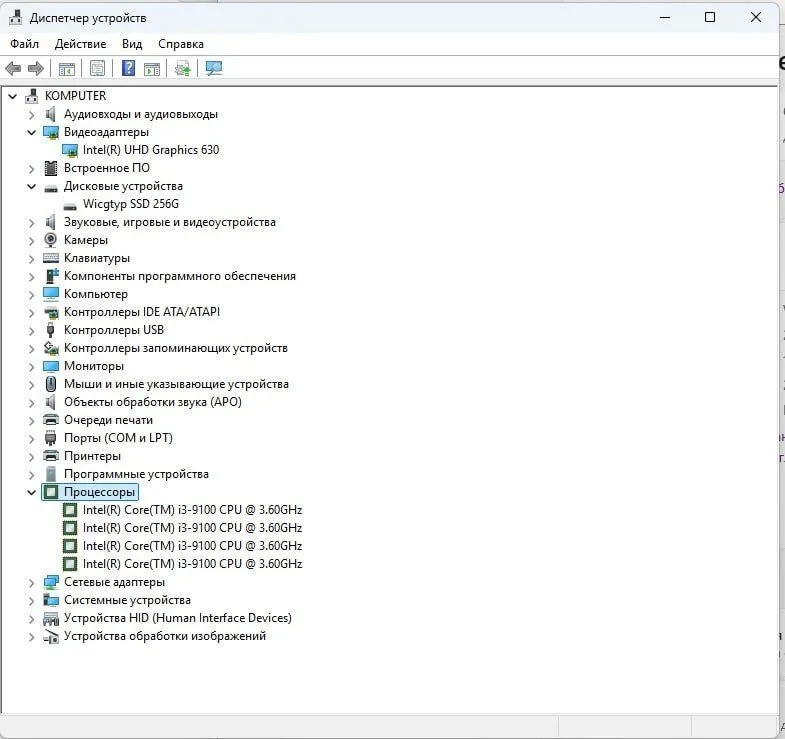Open Help with the blue question-mark icon
This screenshot has height=739, width=785.
pos(129,68)
